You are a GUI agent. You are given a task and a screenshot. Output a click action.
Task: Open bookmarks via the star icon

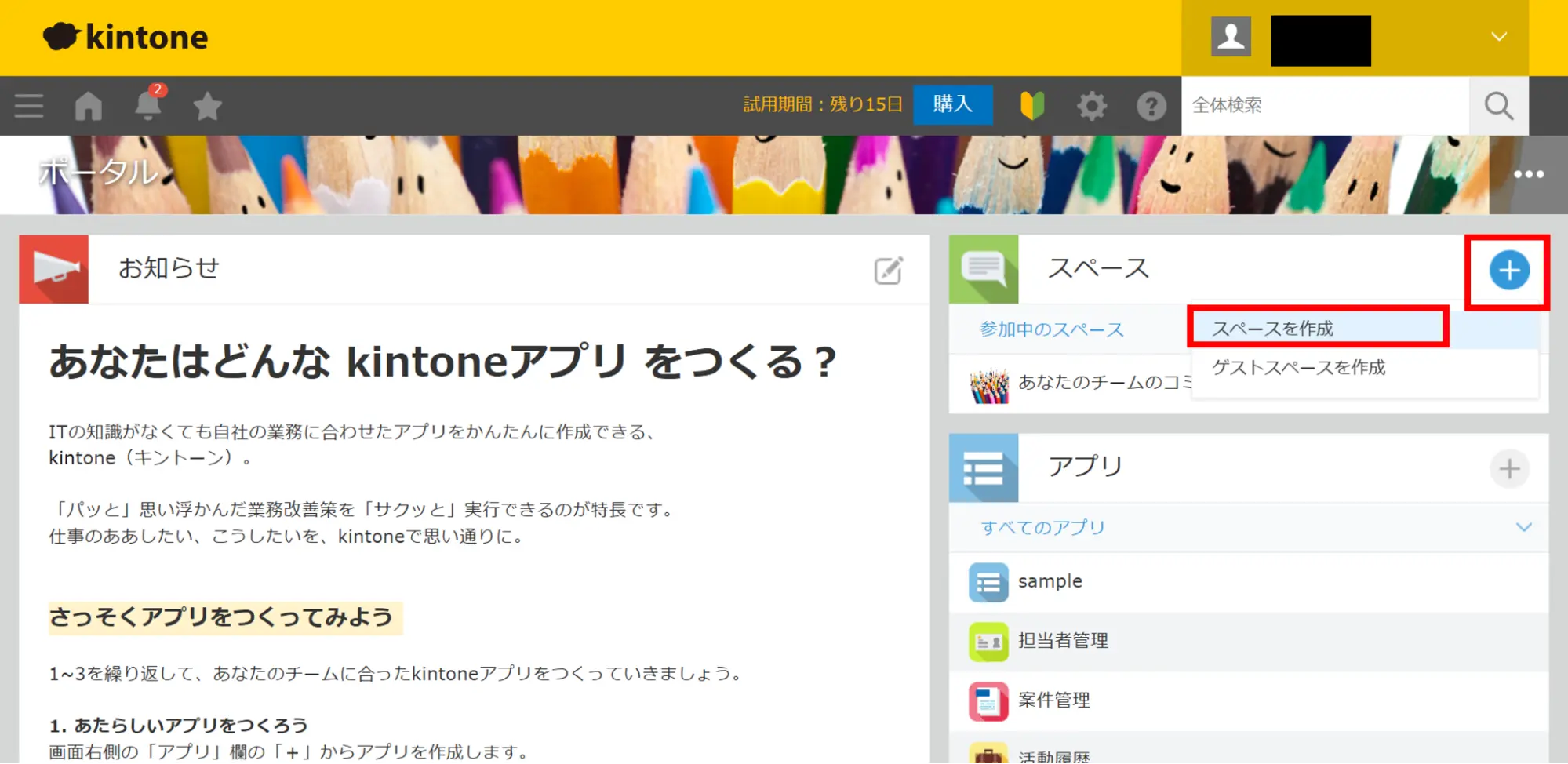[207, 106]
